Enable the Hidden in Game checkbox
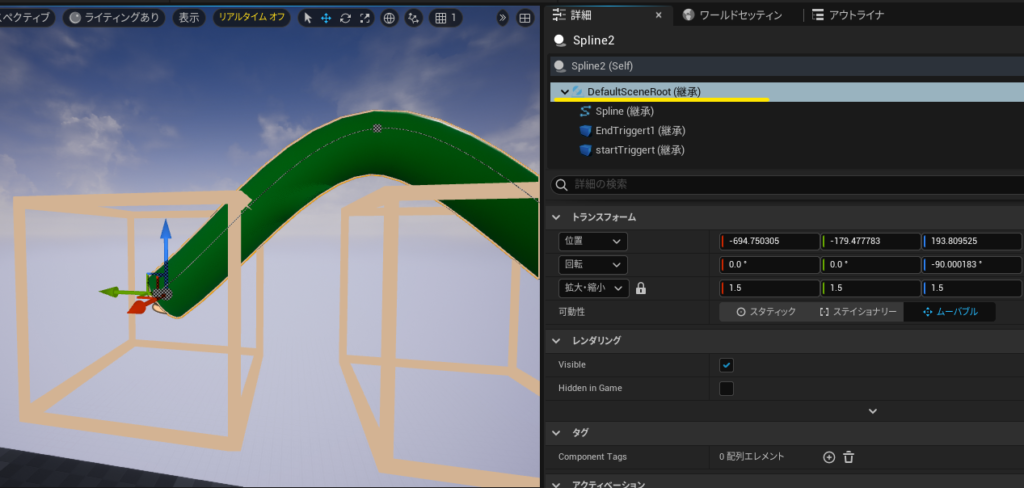 (727, 388)
